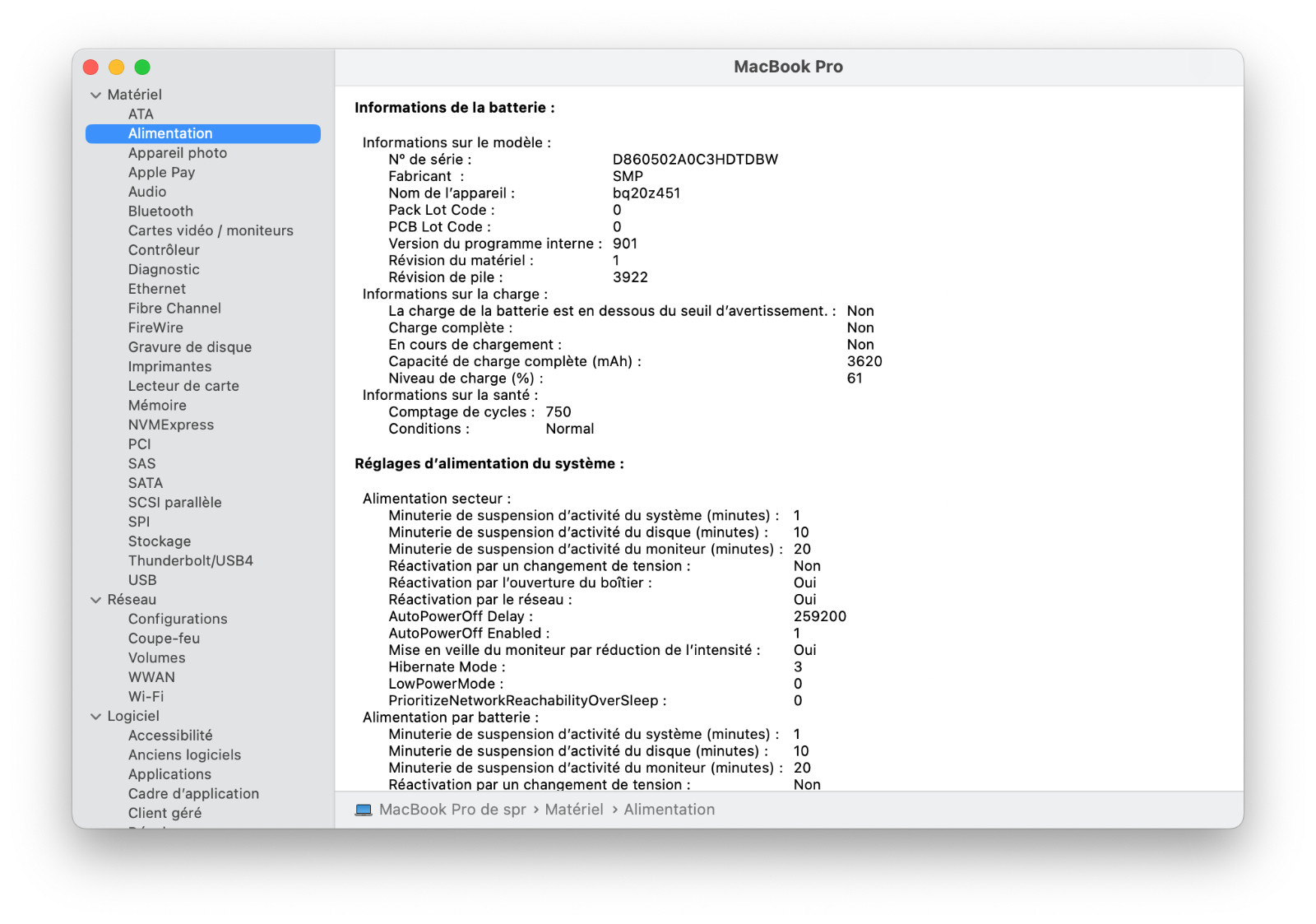The width and height of the screenshot is (1316, 924).
Task: Select SAS in the sidebar
Action: 141,464
